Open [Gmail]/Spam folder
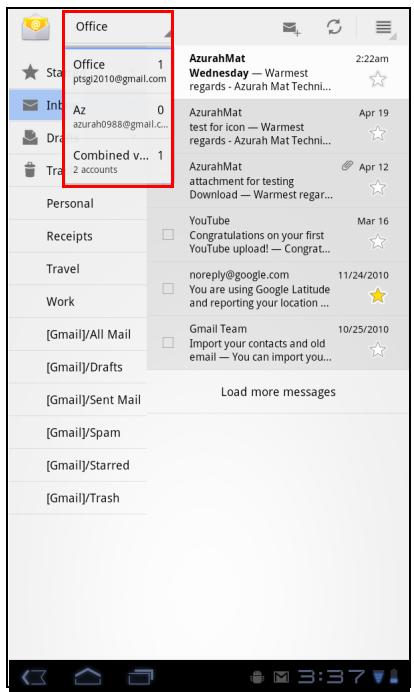Screen dimensions: 414x692 tap(78, 432)
